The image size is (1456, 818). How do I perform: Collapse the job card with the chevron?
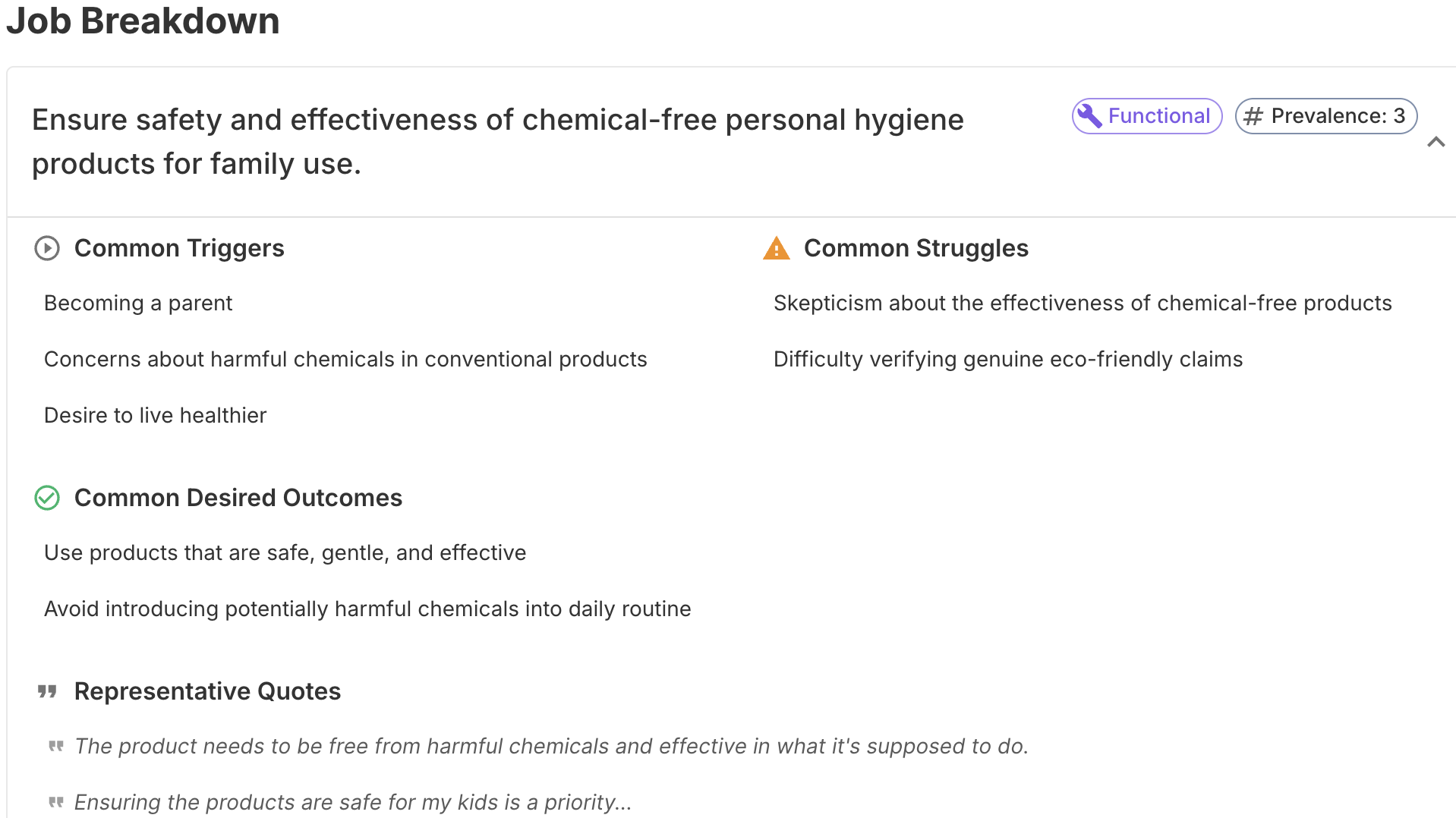pos(1436,142)
